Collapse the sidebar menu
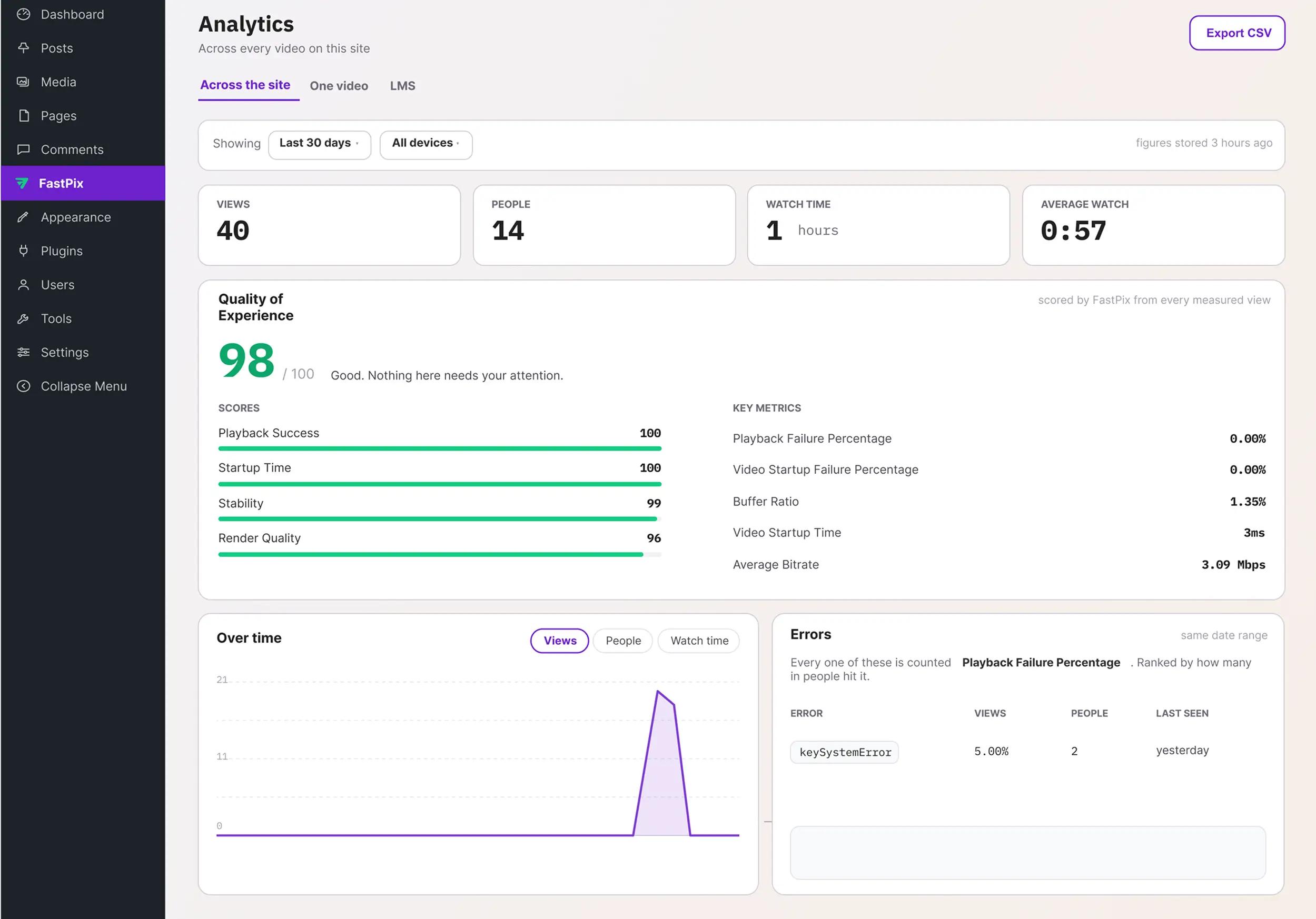 point(83,386)
